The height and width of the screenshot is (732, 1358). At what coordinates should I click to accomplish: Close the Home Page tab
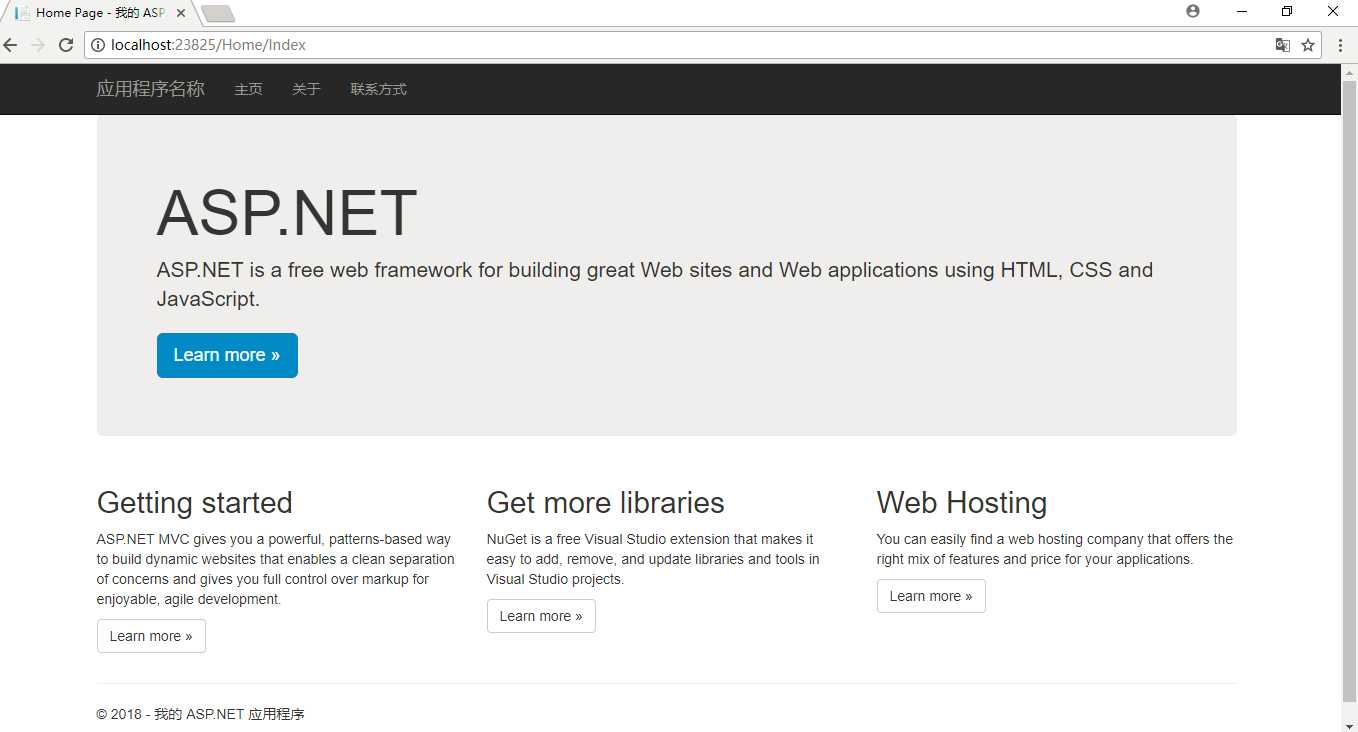tap(181, 13)
